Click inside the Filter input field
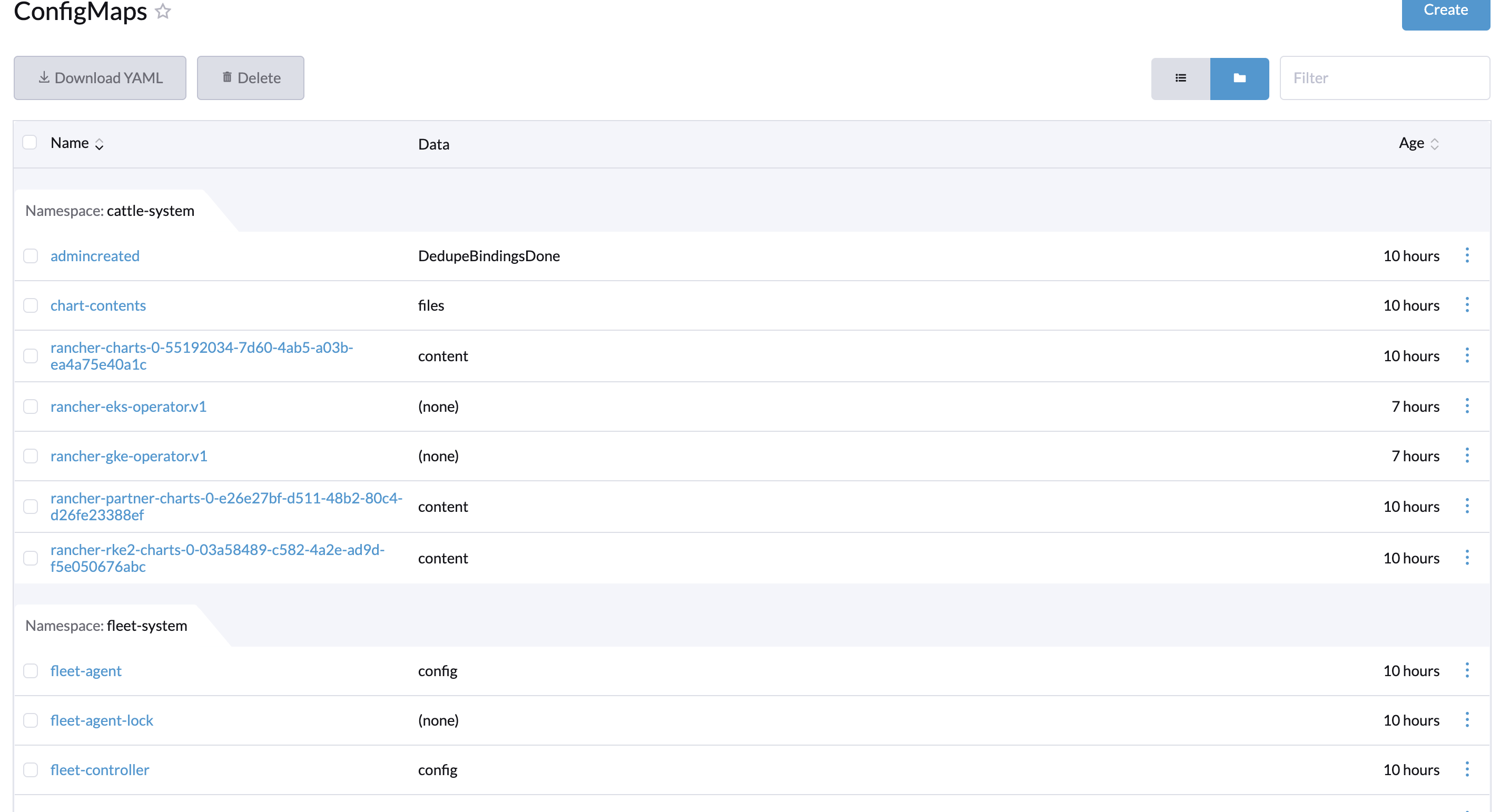The height and width of the screenshot is (812, 1500). 1385,78
